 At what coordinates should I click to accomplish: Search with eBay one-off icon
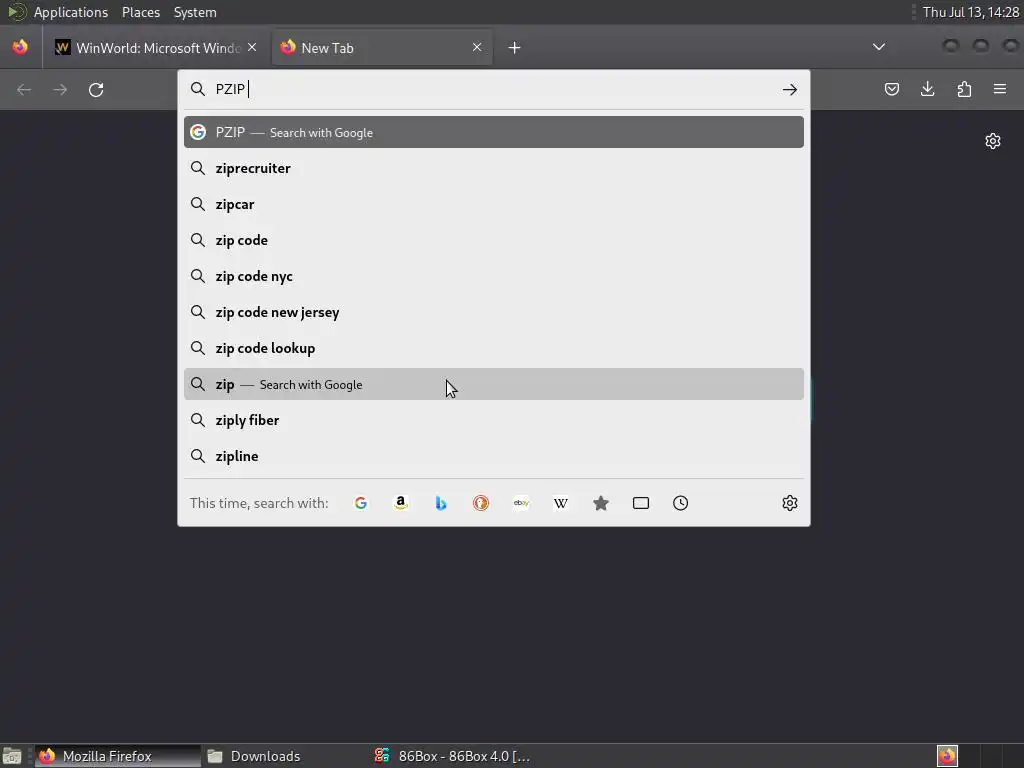(521, 503)
